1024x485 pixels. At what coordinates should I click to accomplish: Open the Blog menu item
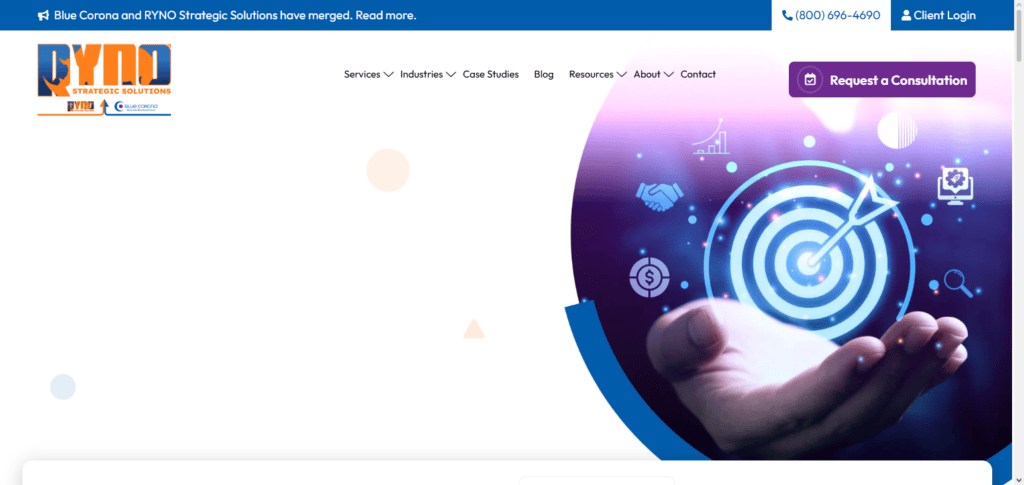(543, 74)
